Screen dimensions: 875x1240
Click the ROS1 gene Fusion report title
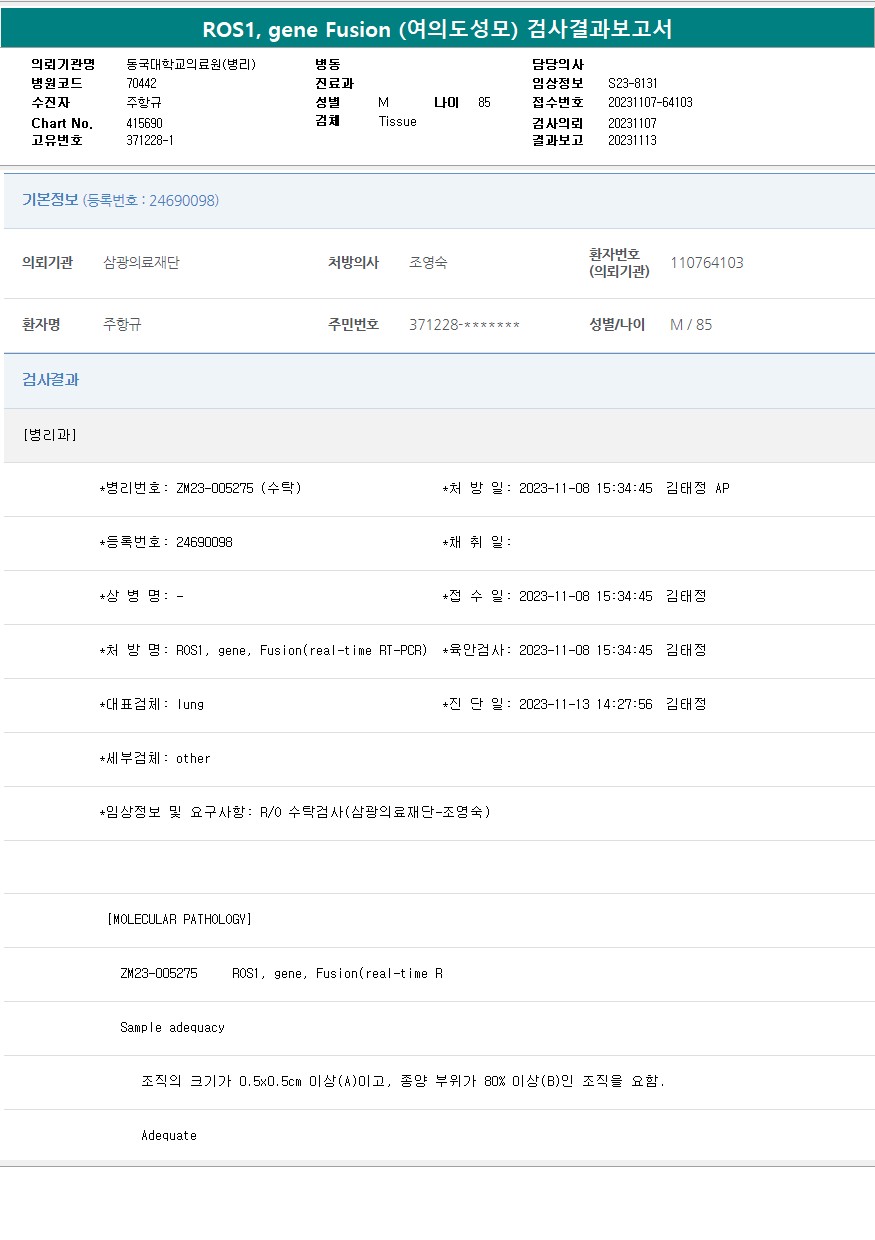[x=437, y=29]
